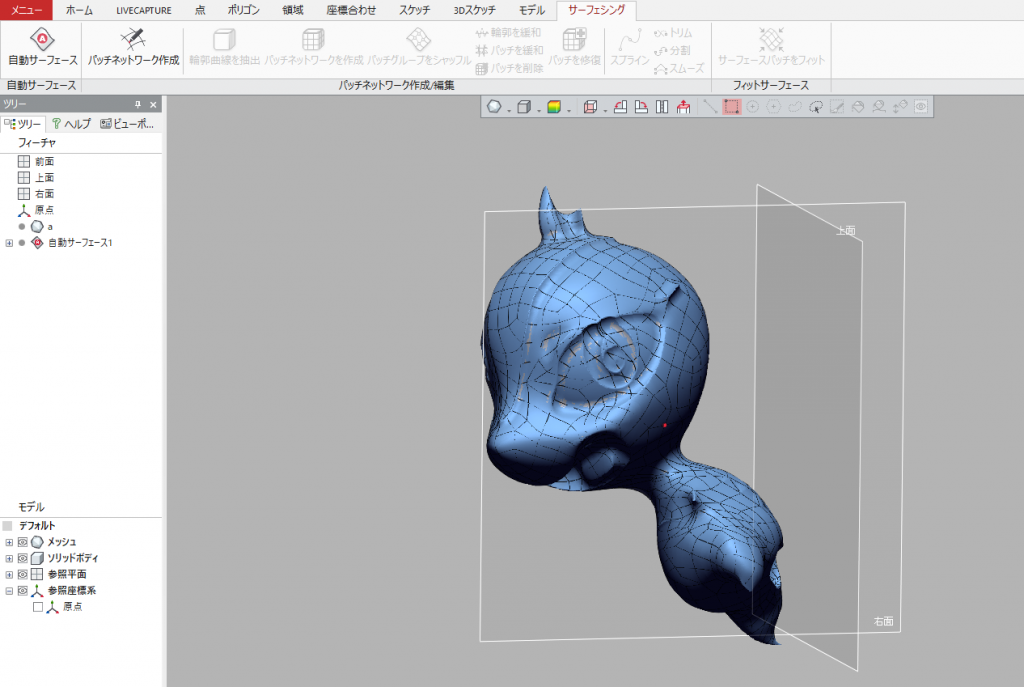Toggle visibility dot beside 自動サーフェース1
The height and width of the screenshot is (687, 1024).
pos(22,243)
